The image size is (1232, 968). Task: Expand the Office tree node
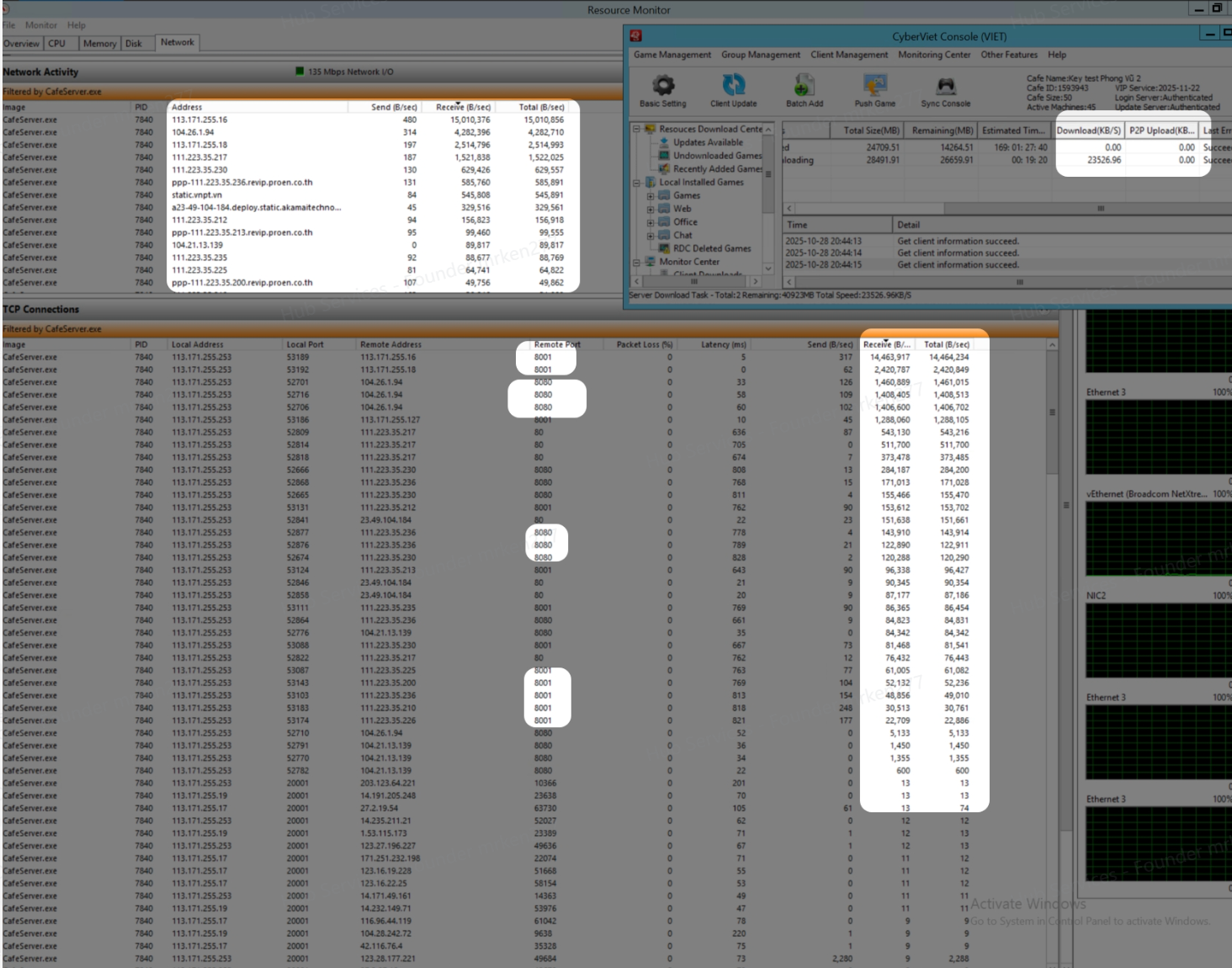[651, 222]
